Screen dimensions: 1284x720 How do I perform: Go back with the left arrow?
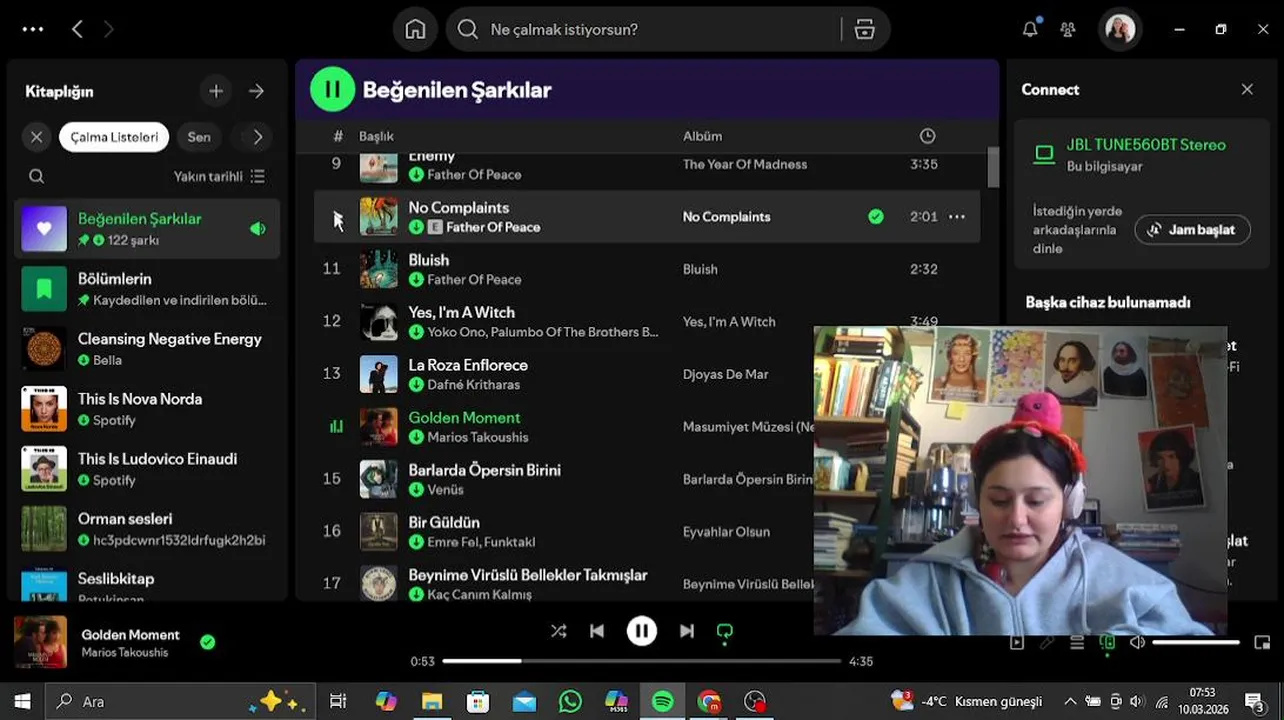click(x=77, y=29)
